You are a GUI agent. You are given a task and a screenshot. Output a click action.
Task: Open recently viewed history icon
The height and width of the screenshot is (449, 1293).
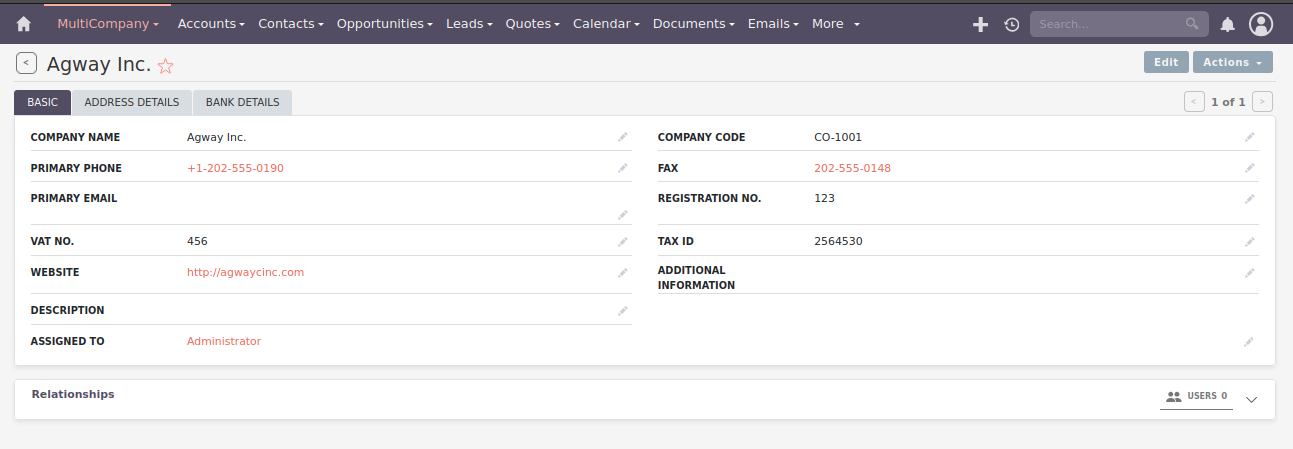point(1011,24)
